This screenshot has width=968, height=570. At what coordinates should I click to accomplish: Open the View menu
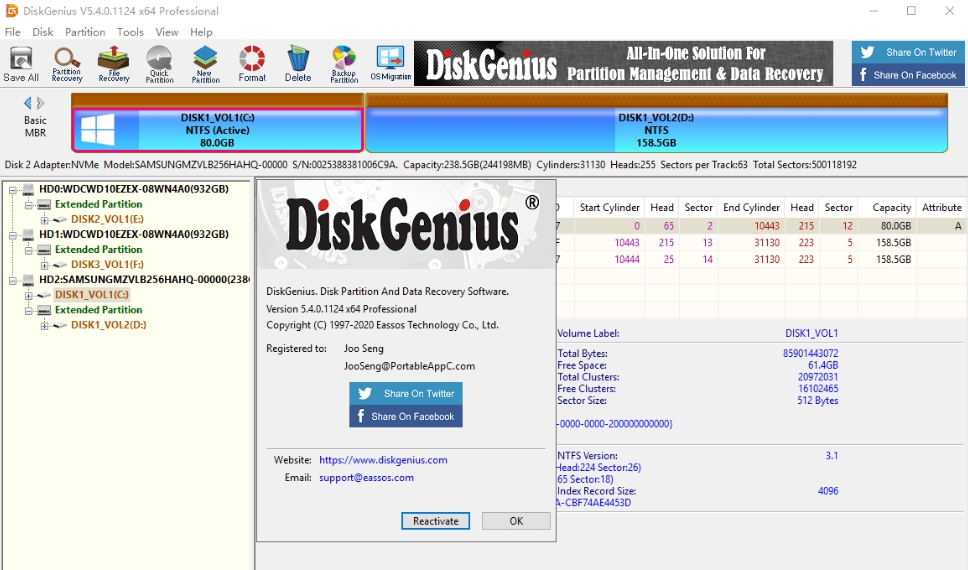(x=167, y=32)
